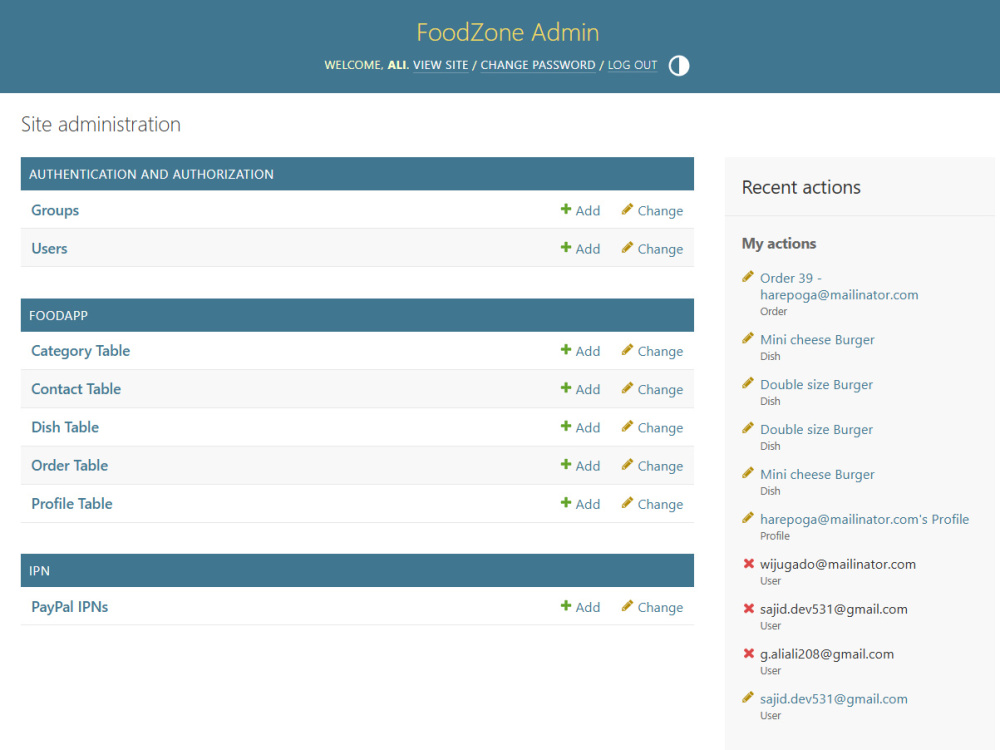Click the pencil icon for changing Users
This screenshot has height=750, width=1000.
pos(628,247)
